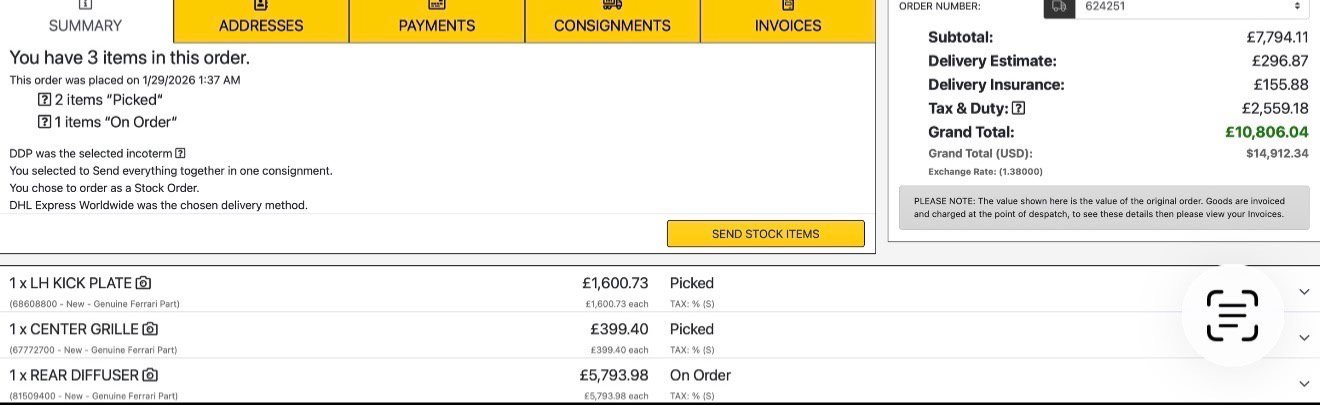Show help for items "On Order" status
This screenshot has width=1320, height=405.
pyautogui.click(x=44, y=122)
